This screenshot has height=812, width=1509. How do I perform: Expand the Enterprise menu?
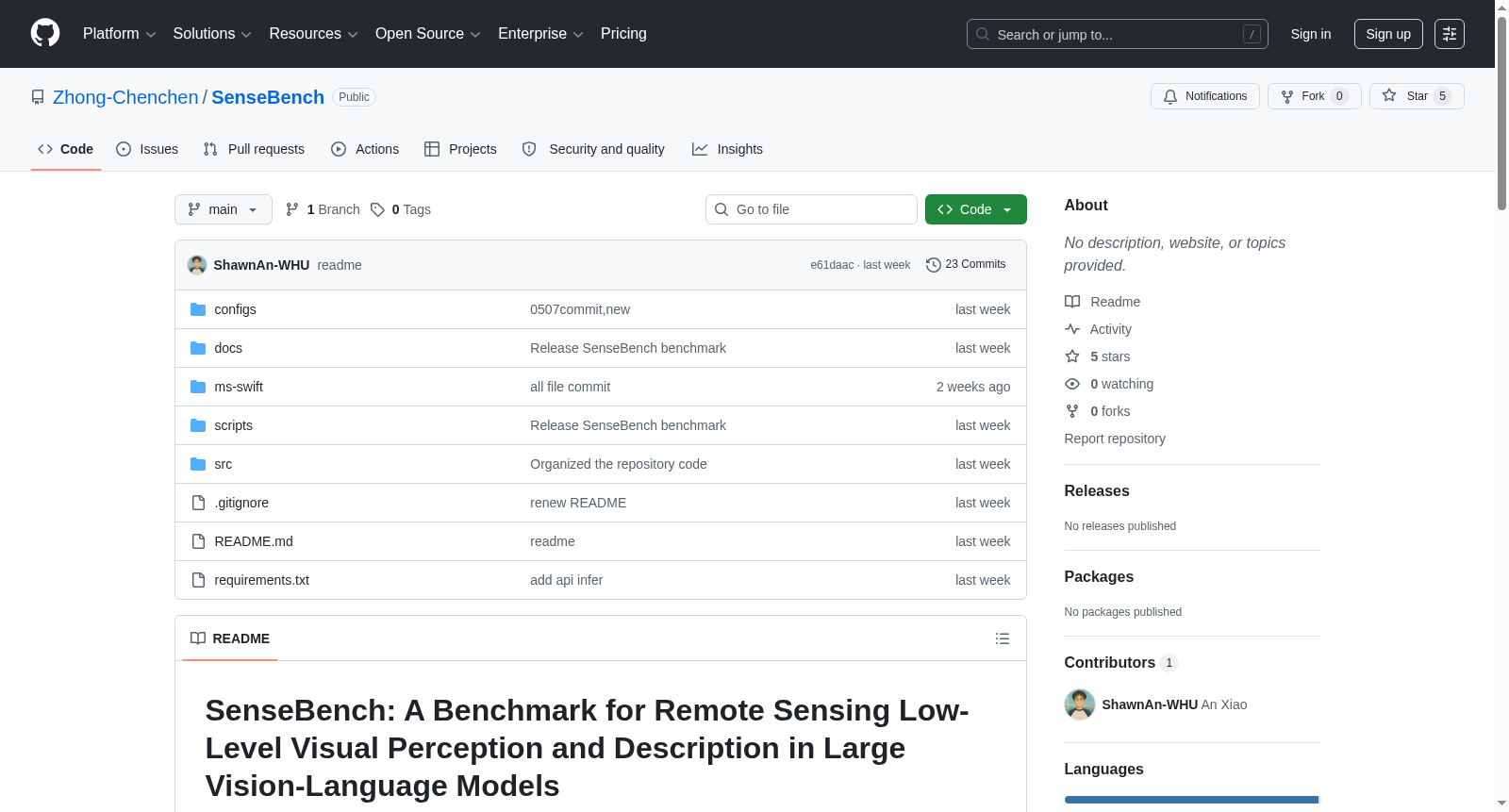pyautogui.click(x=540, y=34)
